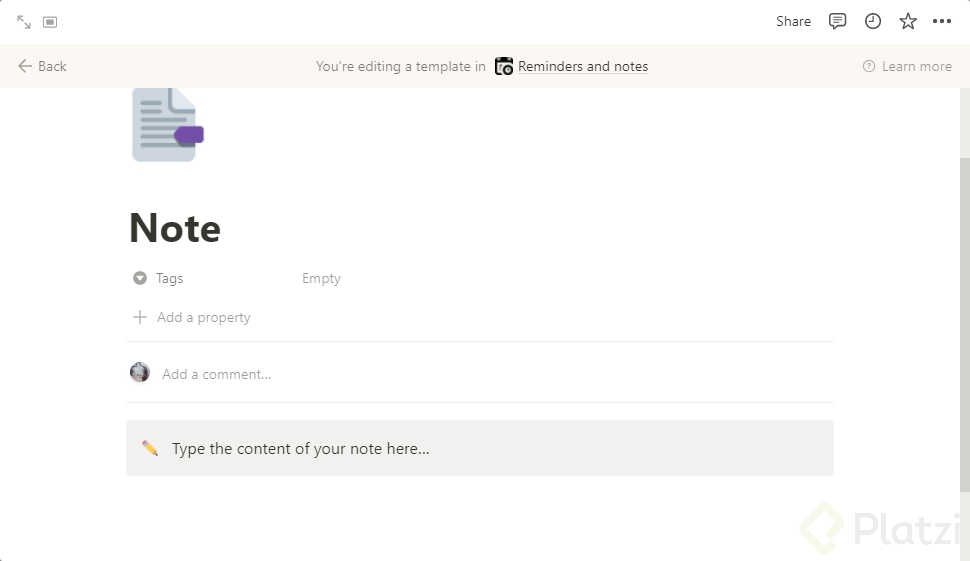Select the Empty tags value field

(322, 278)
